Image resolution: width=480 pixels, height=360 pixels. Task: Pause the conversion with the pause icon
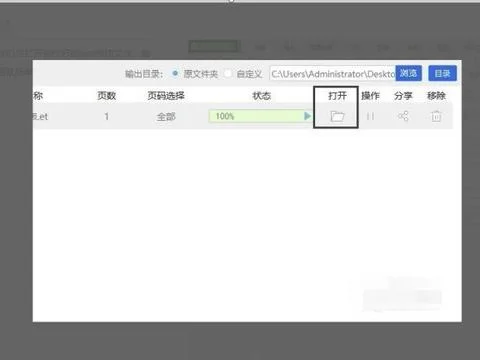[370, 116]
